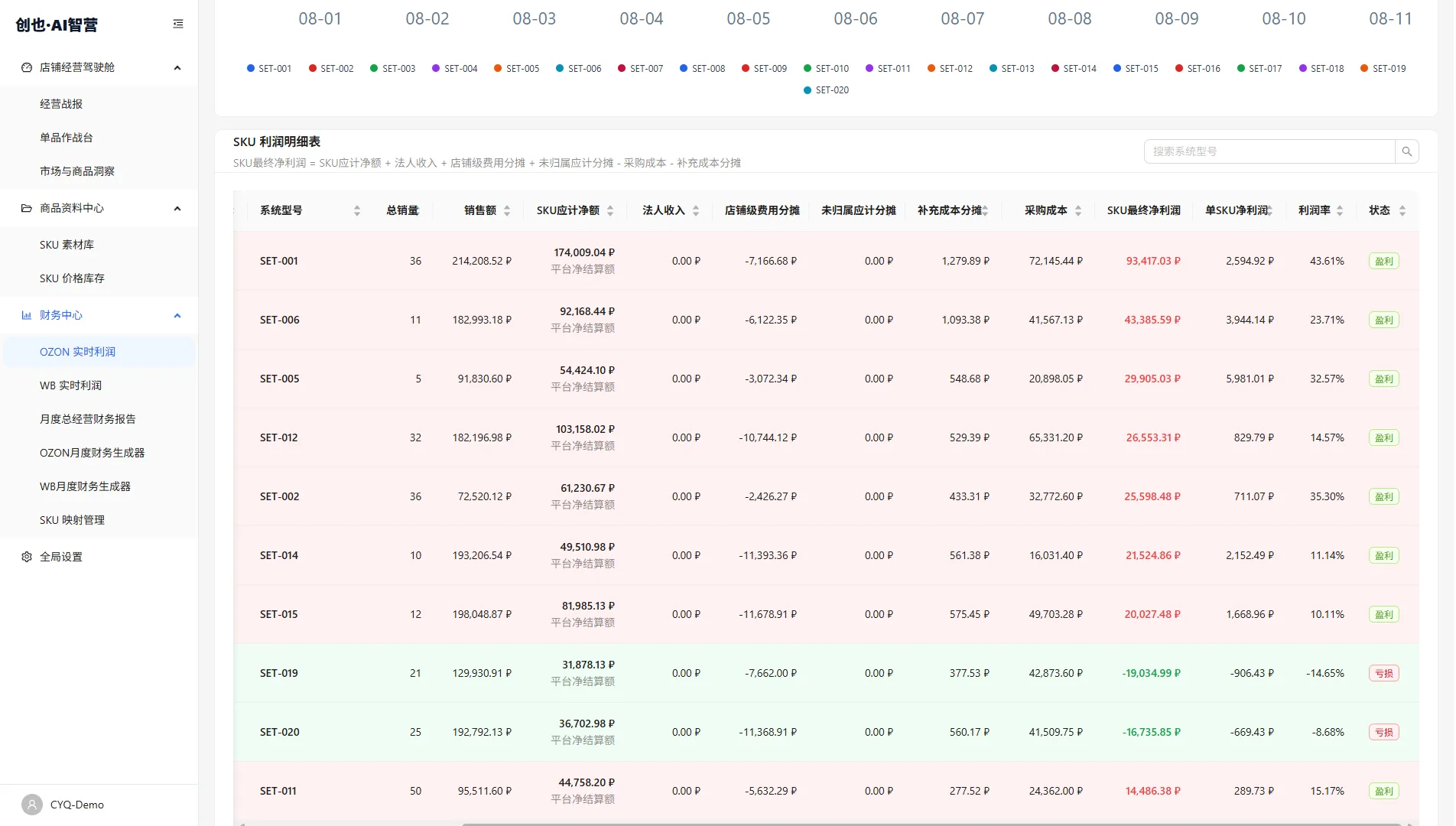Click the sort arrows on 补充成本分摊 column
1456x826 pixels.
[x=985, y=210]
